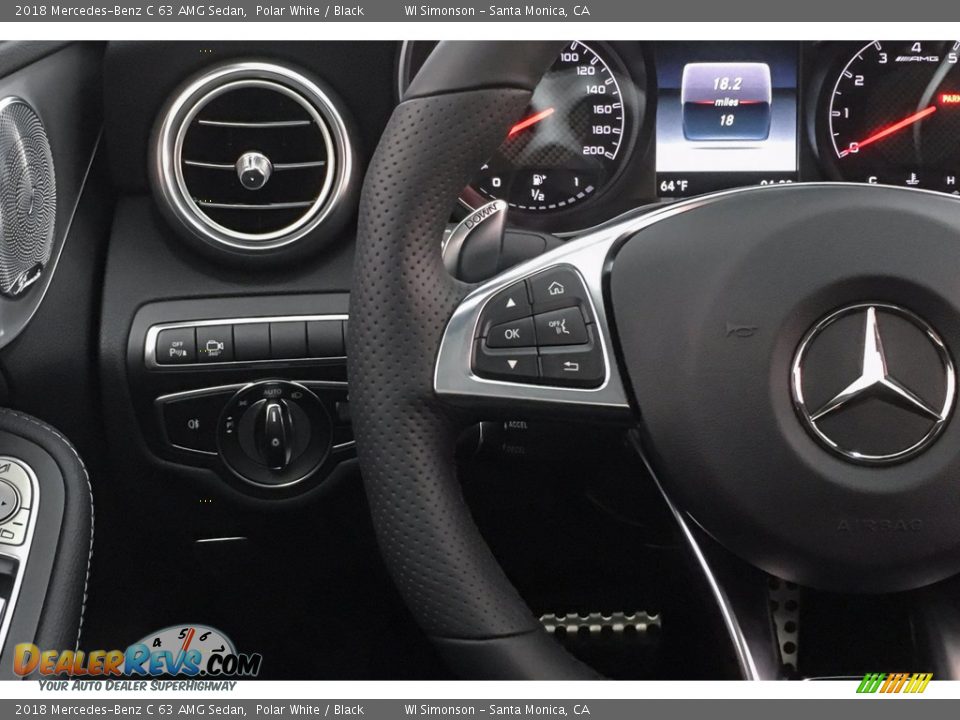This screenshot has width=960, height=720.
Task: Select the headlight rotary knob
Action: 274,432
